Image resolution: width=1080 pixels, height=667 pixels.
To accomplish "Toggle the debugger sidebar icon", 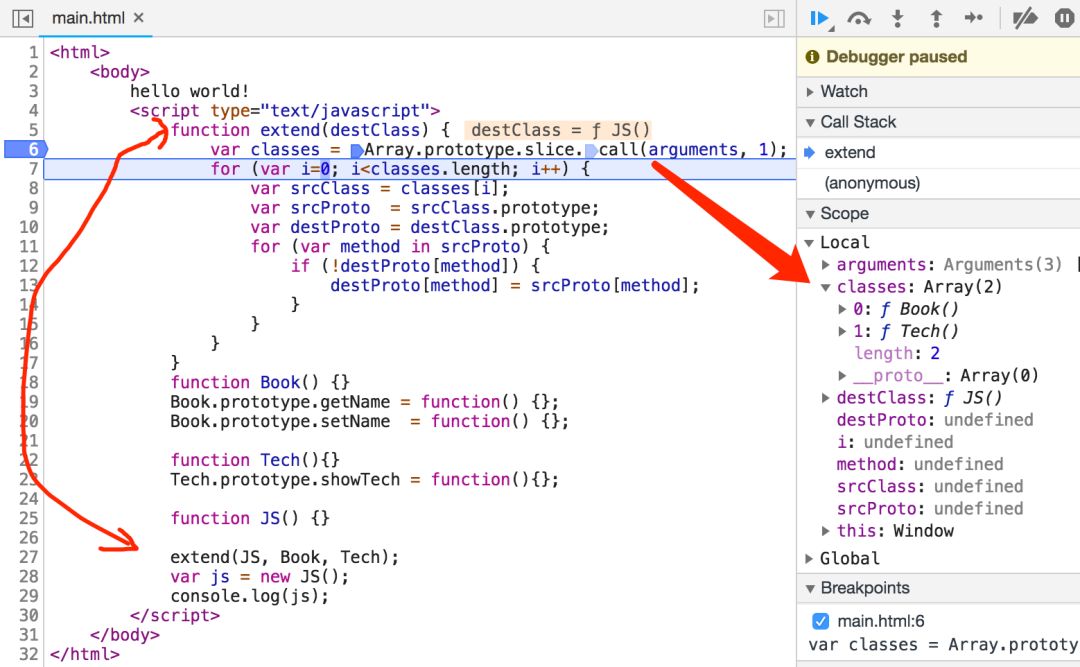I will (774, 19).
